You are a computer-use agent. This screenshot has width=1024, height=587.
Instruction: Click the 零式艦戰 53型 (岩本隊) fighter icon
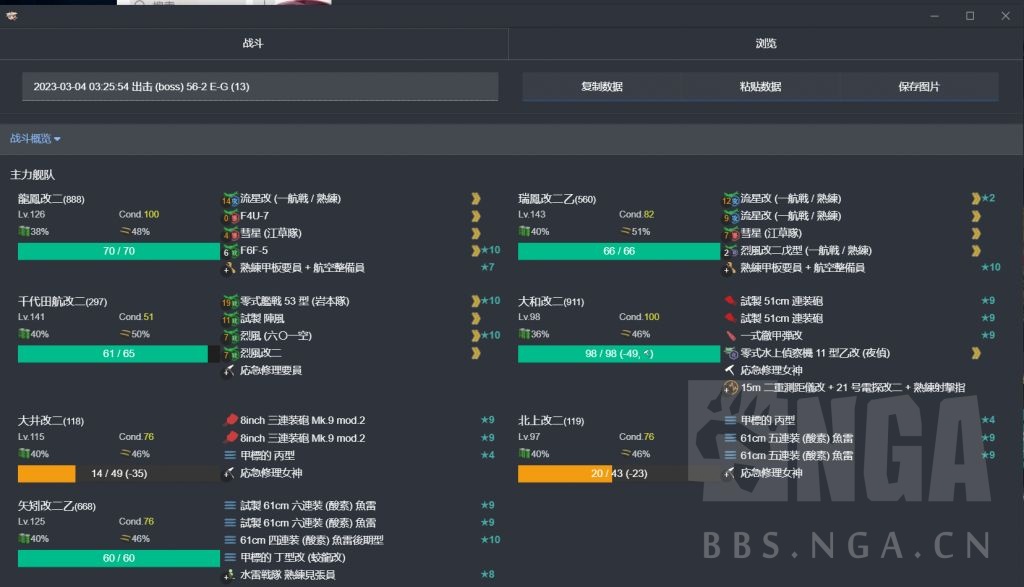tap(230, 302)
